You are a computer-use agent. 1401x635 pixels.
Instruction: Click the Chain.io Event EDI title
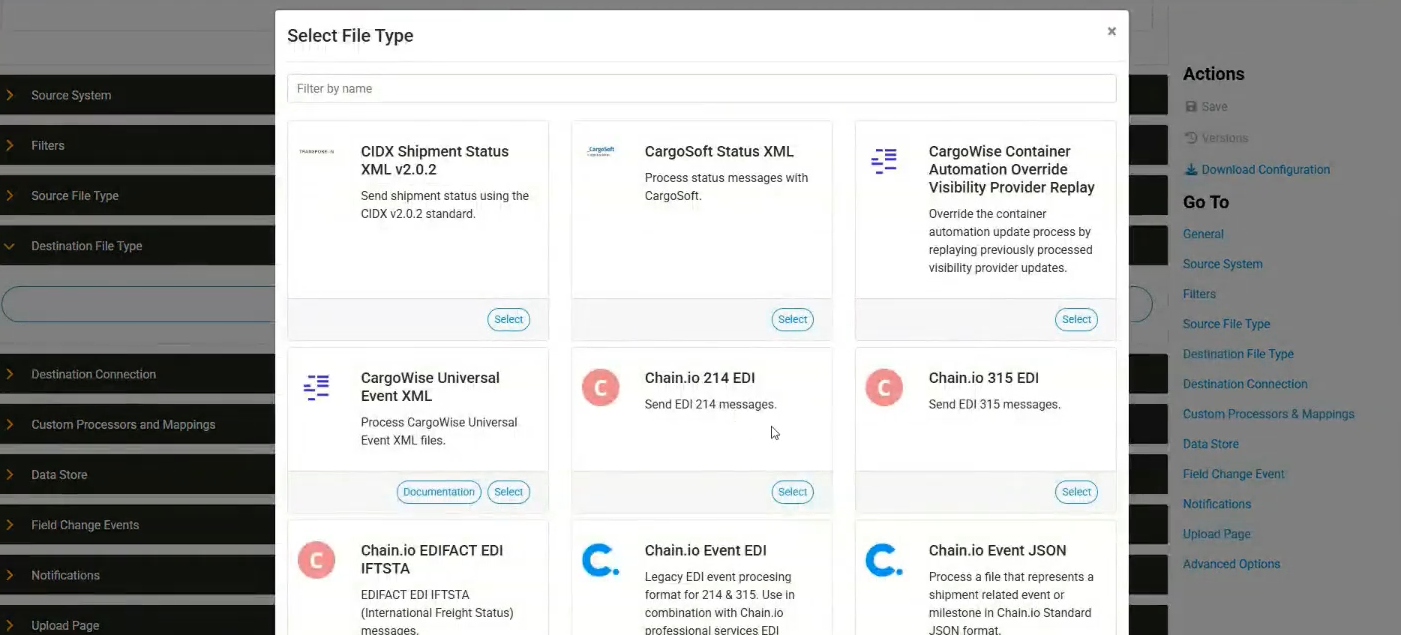(x=705, y=551)
